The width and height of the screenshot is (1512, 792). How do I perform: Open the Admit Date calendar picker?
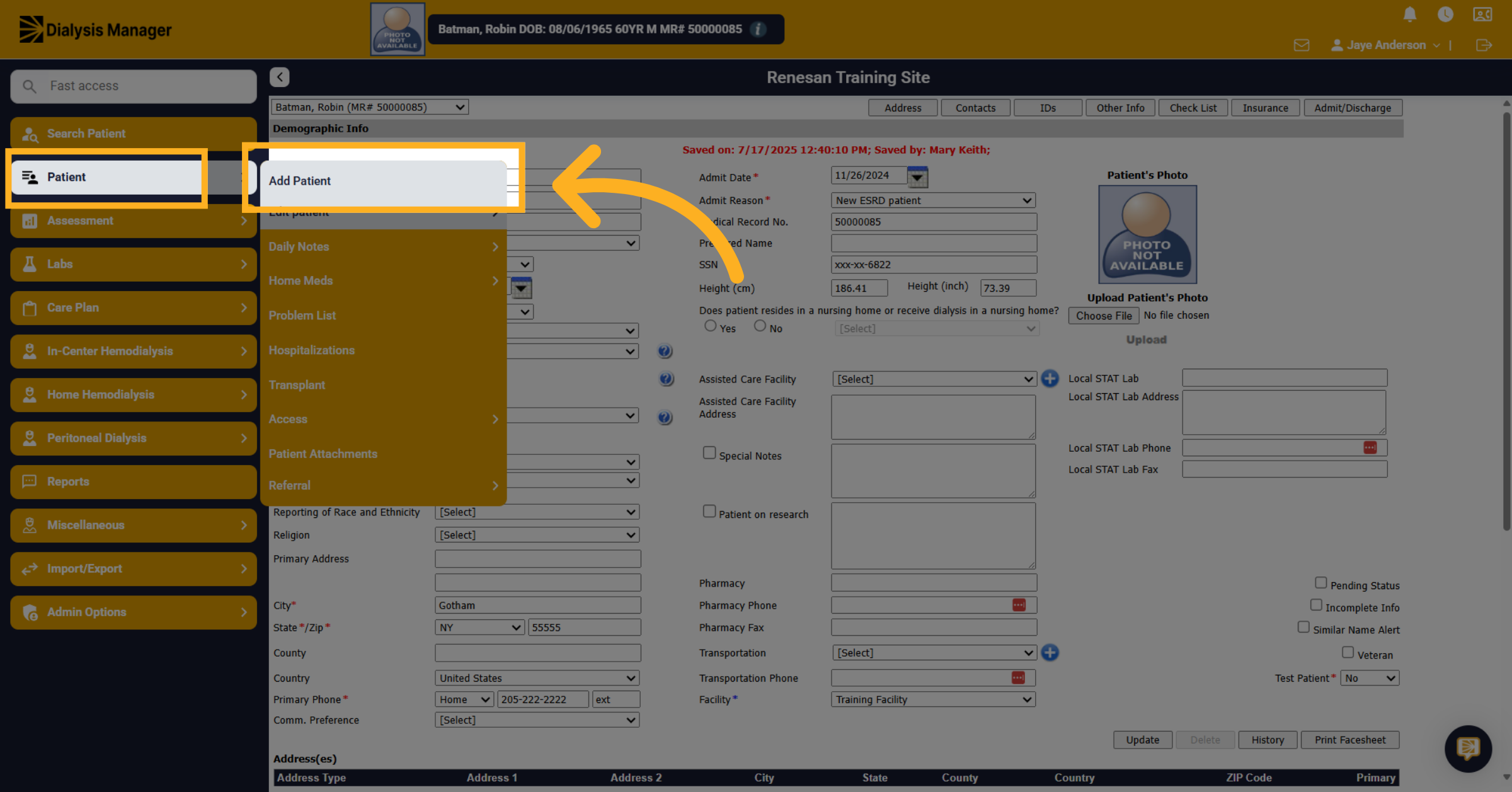pos(917,177)
